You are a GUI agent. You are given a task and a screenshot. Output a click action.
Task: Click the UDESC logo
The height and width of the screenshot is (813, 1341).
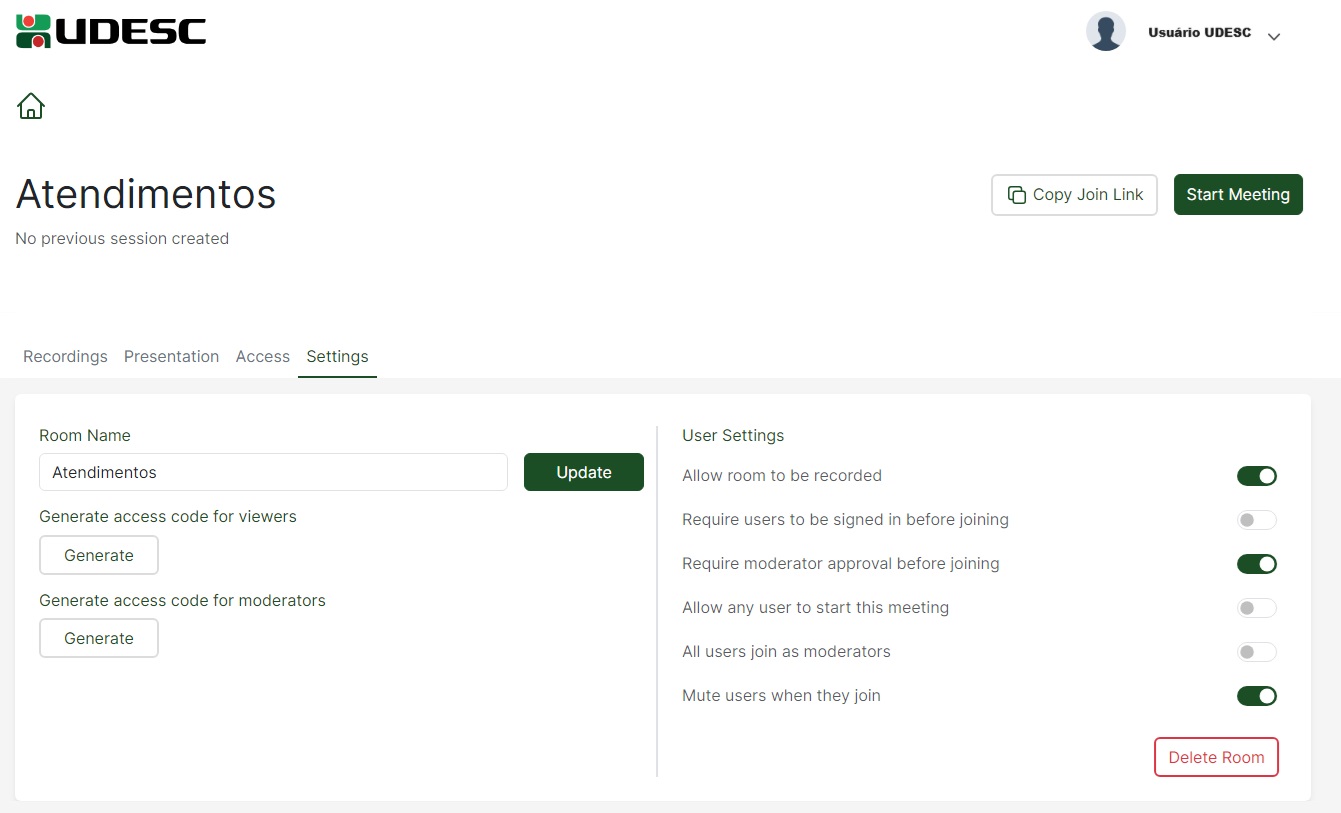pyautogui.click(x=111, y=31)
